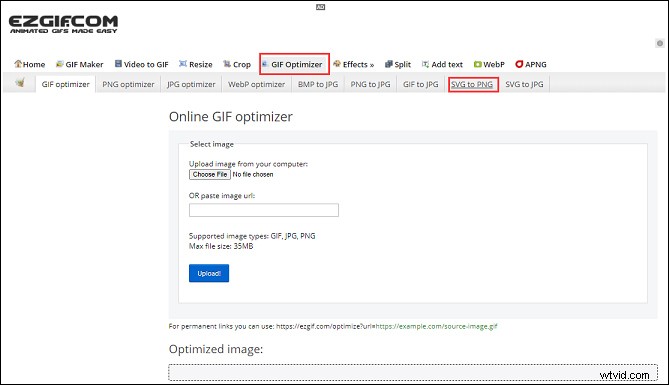
Task: Click the EZGIF.COM logo
Action: tap(63, 24)
